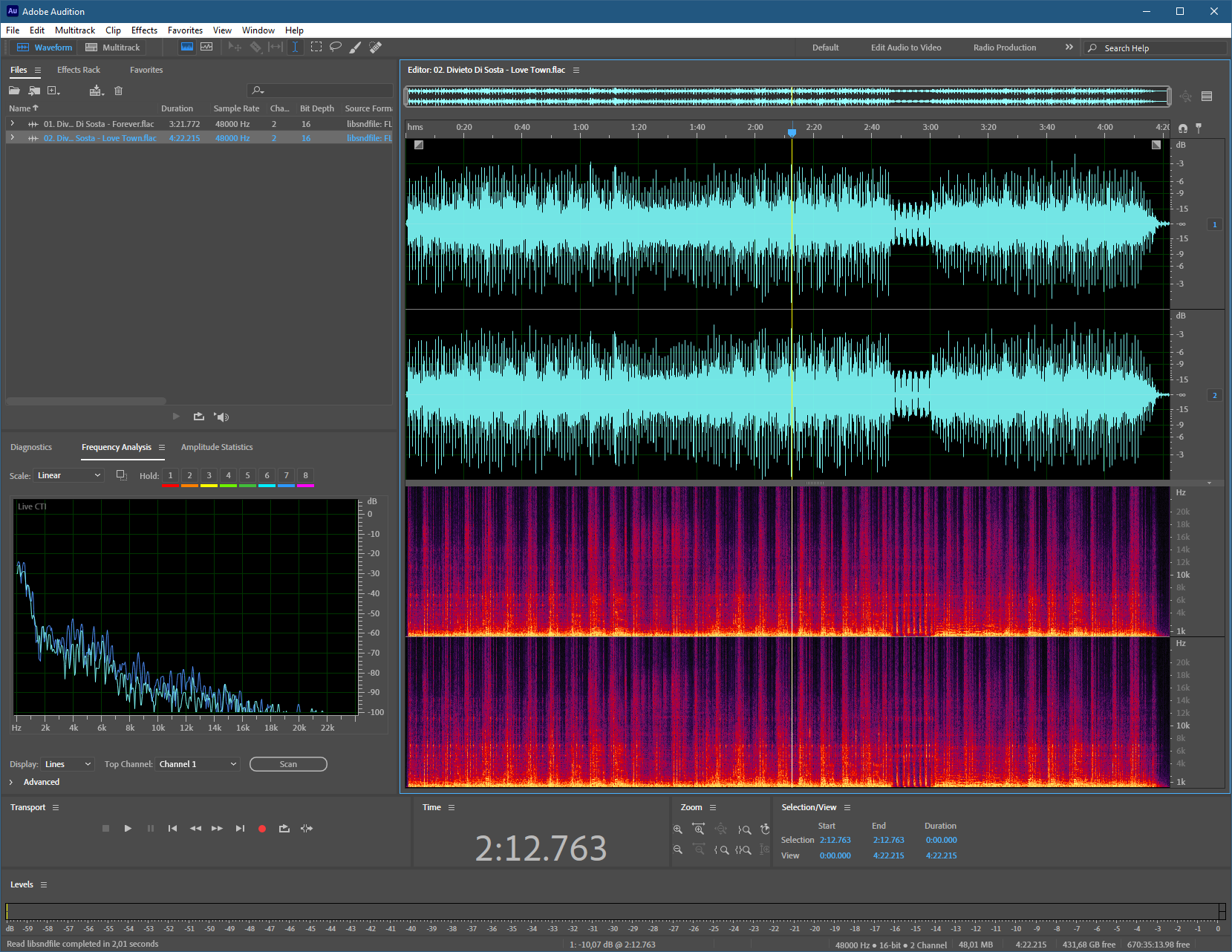
Task: Click the Files panel horizontal scrollbar
Action: [x=86, y=401]
